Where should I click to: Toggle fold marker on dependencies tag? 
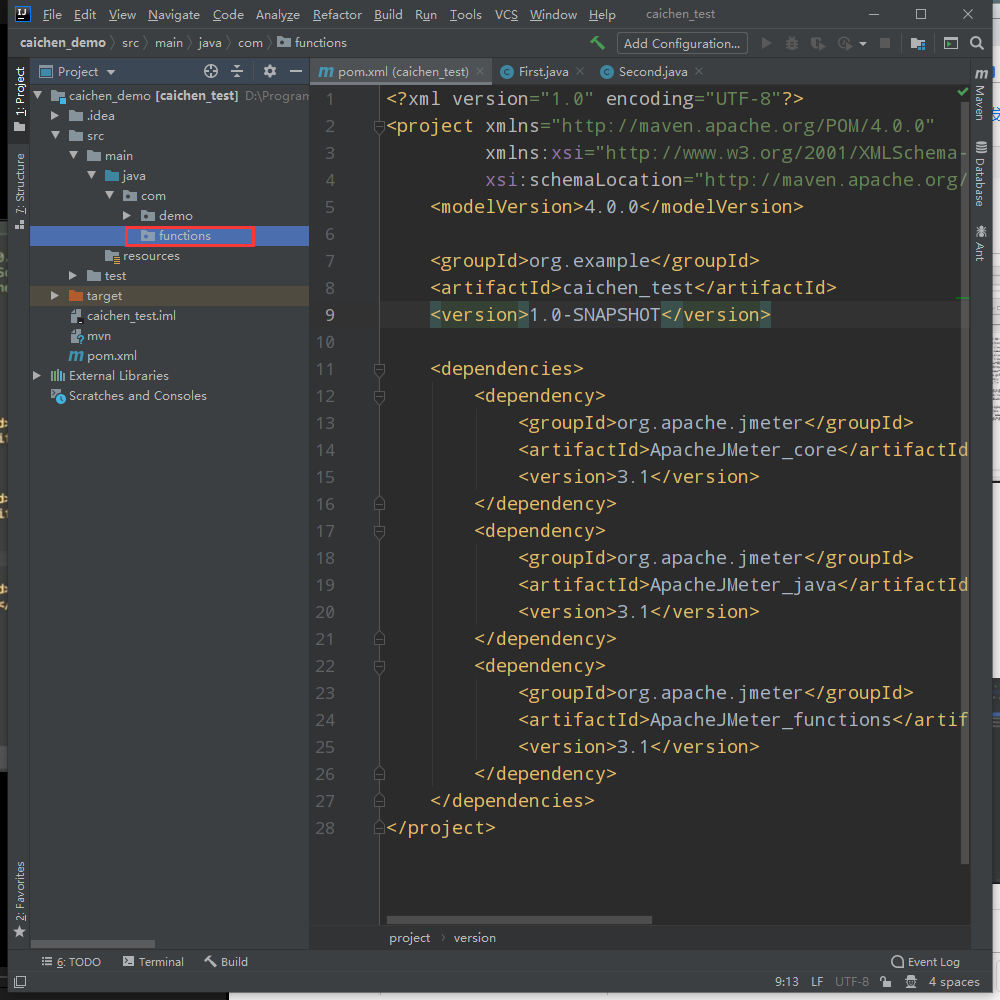tap(379, 369)
